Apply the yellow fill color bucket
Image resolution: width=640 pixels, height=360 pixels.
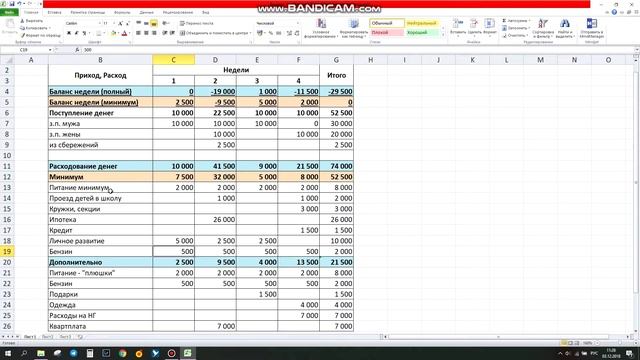[x=113, y=33]
